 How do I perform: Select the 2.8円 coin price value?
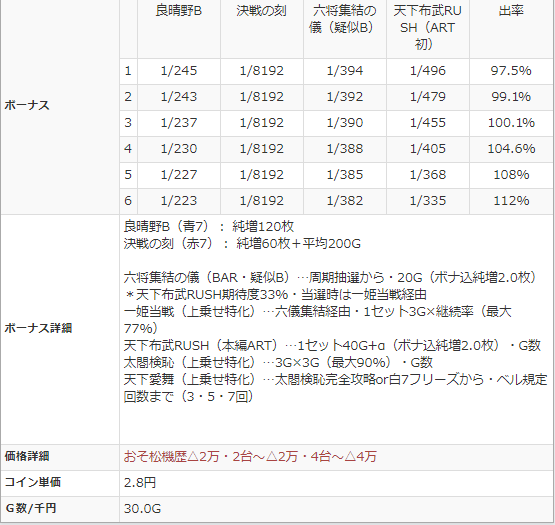tap(140, 483)
